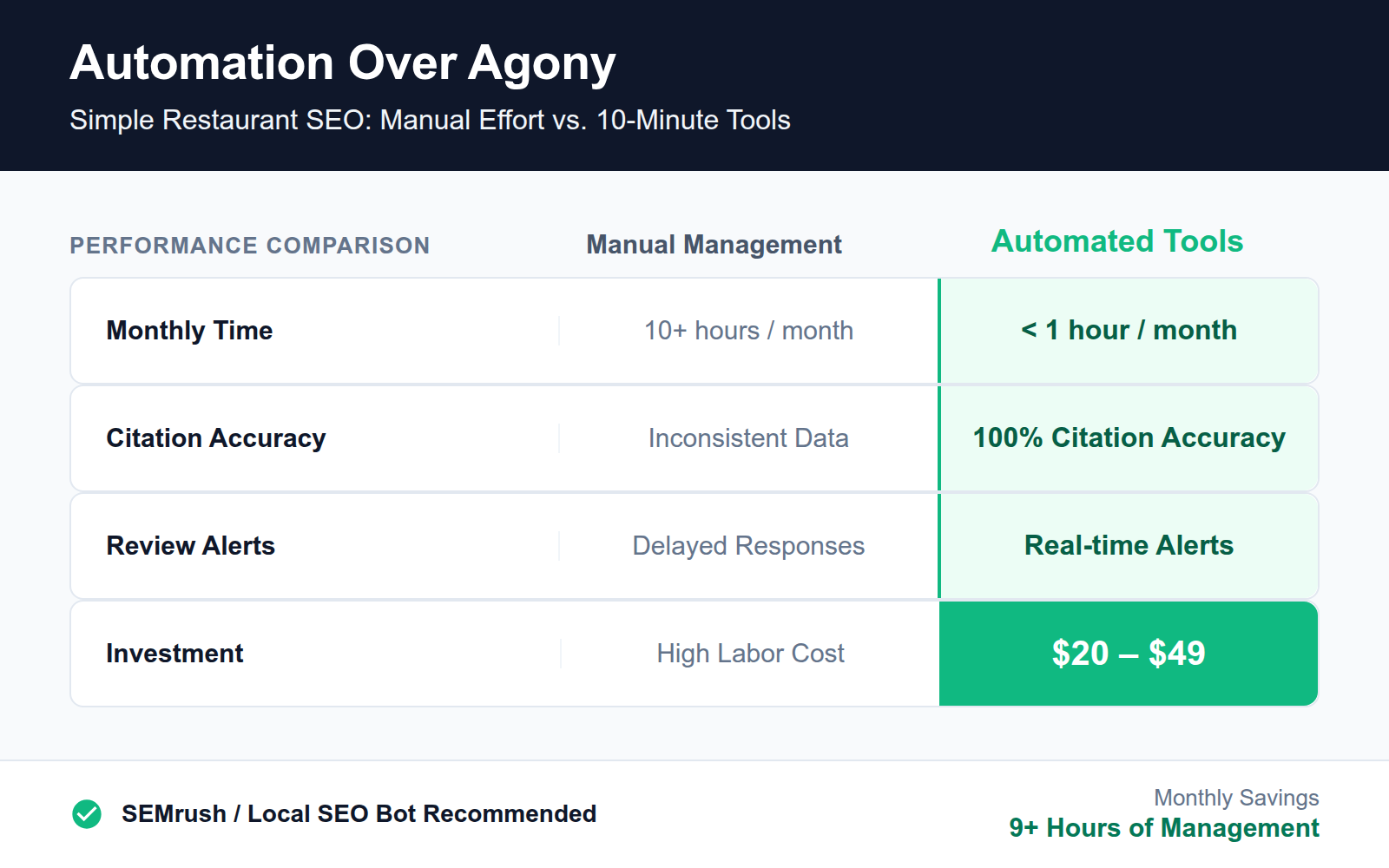Select the Citation Accuracy row label
Viewport: 1389px width, 868px height.
pos(215,437)
